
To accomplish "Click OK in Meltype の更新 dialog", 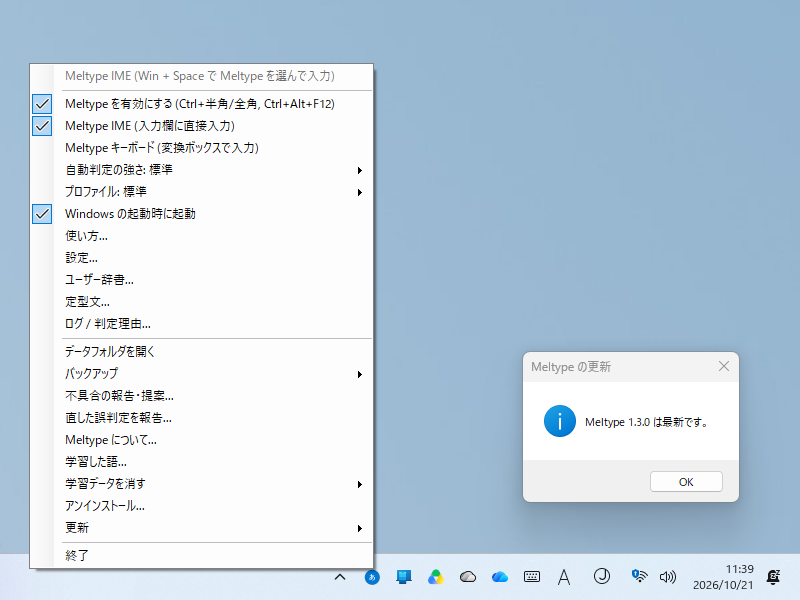I will (686, 482).
